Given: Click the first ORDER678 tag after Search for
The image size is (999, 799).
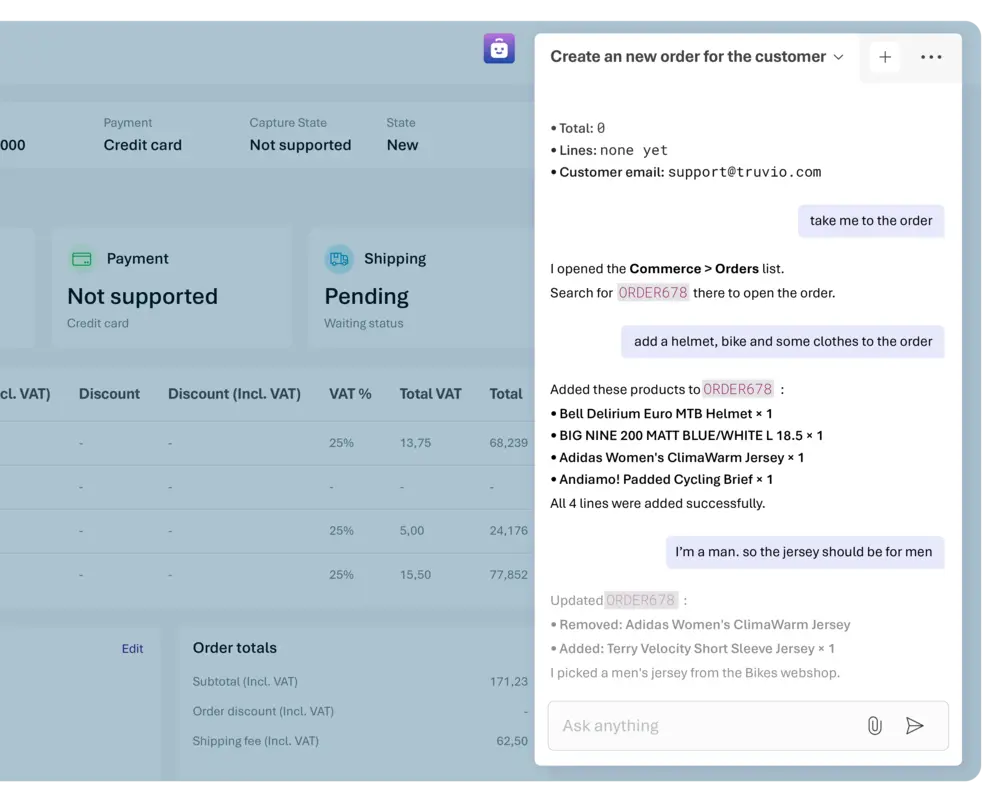Looking at the screenshot, I should (652, 293).
